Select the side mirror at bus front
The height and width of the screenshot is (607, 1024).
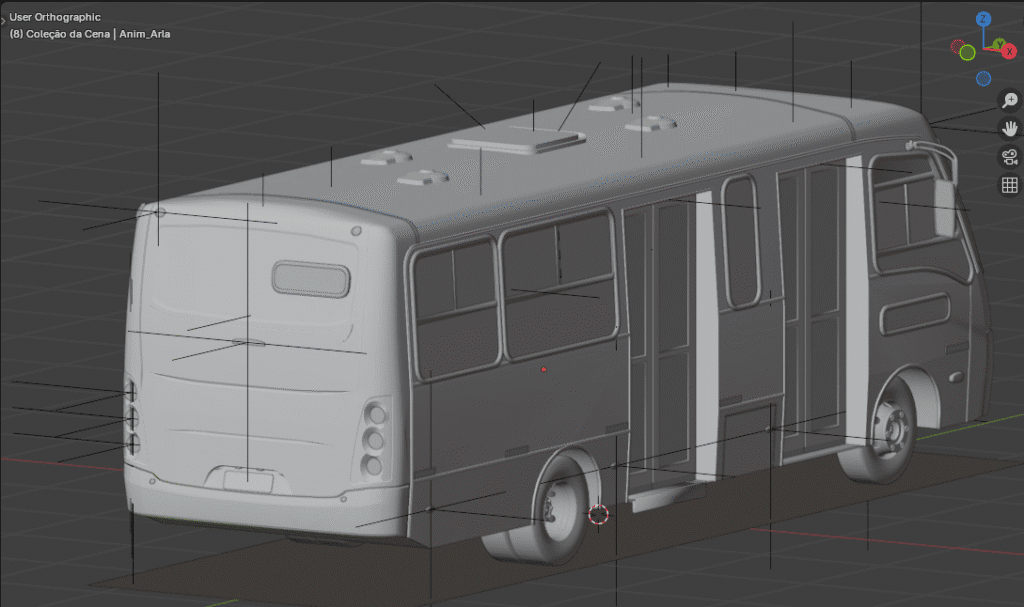[943, 208]
